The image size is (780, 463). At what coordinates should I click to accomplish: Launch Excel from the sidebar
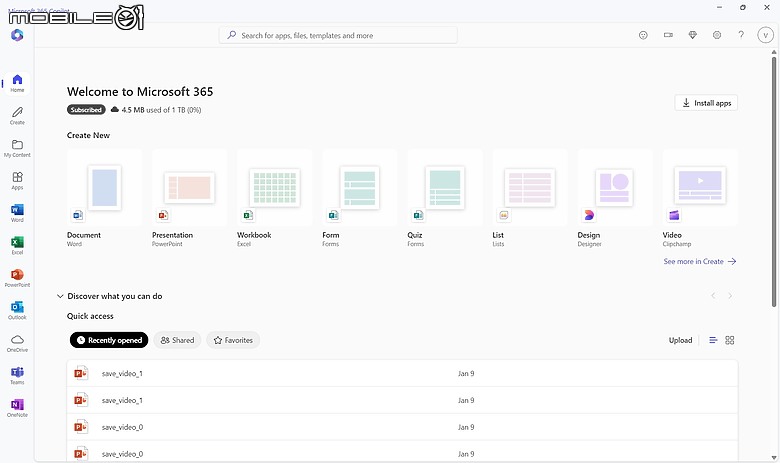tap(17, 246)
